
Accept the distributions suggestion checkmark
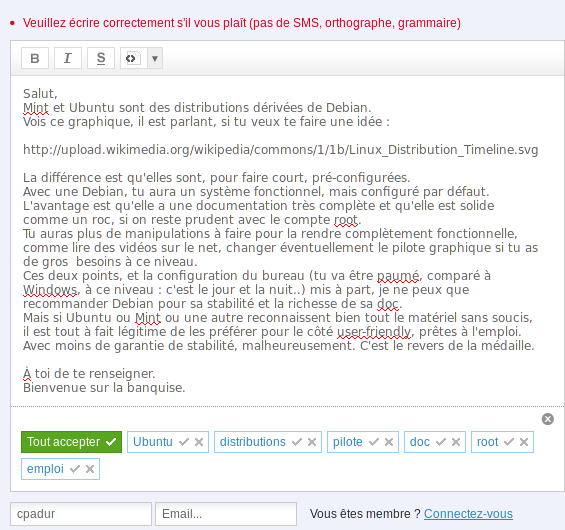[x=297, y=442]
